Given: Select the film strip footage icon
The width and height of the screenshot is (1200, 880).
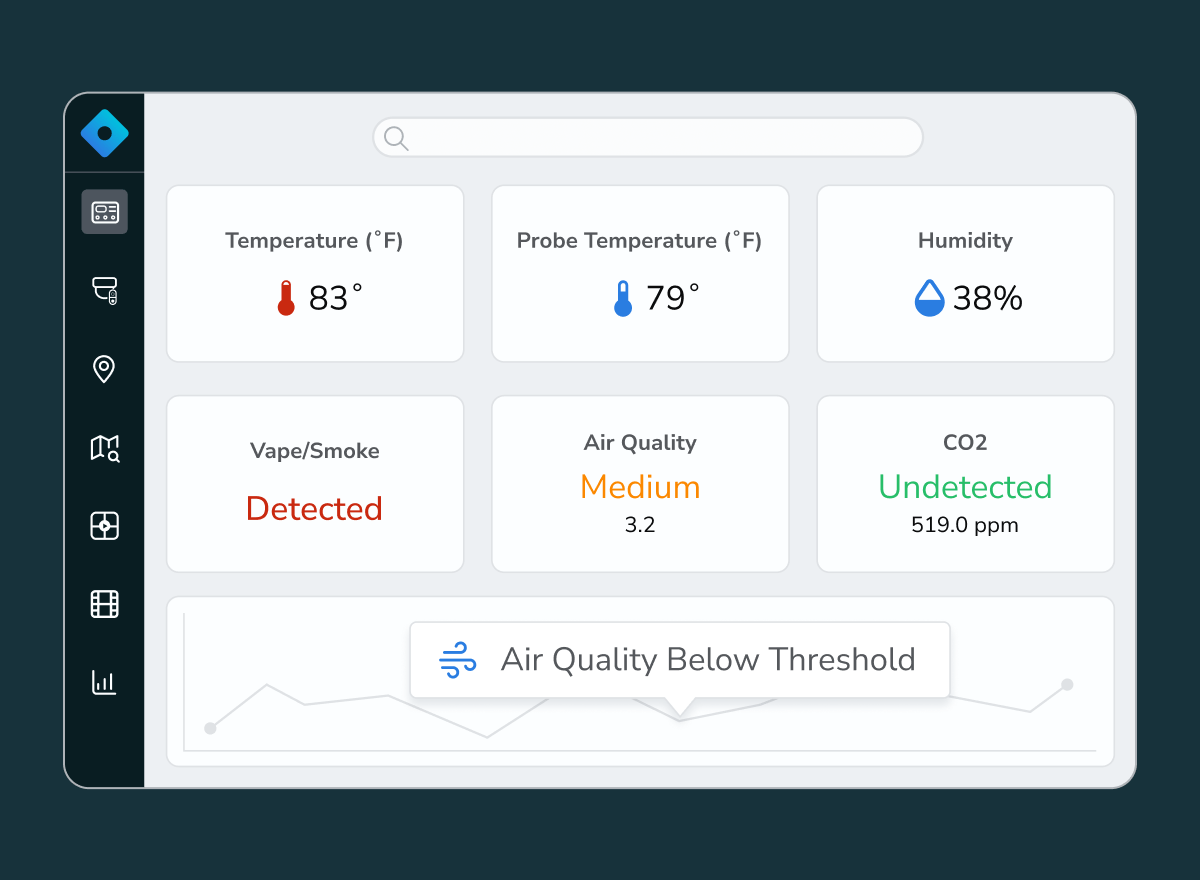Looking at the screenshot, I should click(x=104, y=604).
